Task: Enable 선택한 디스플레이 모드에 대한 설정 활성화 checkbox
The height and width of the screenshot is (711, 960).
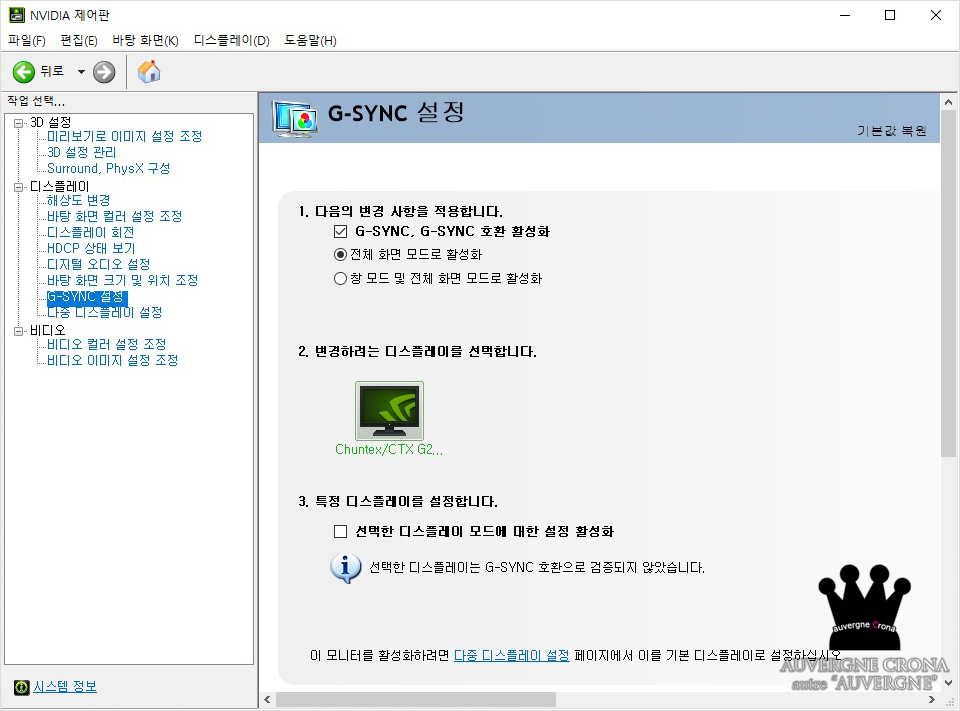Action: pos(340,531)
